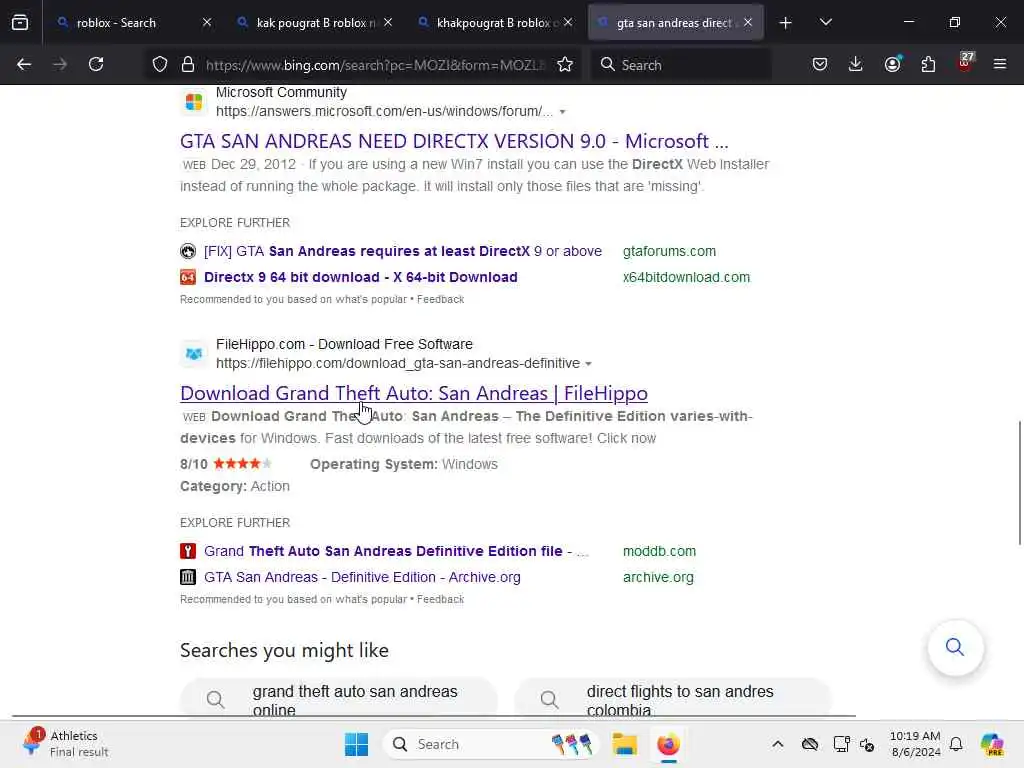Open Firefox recent browsing view icon
The height and width of the screenshot is (768, 1024).
[x=20, y=23]
